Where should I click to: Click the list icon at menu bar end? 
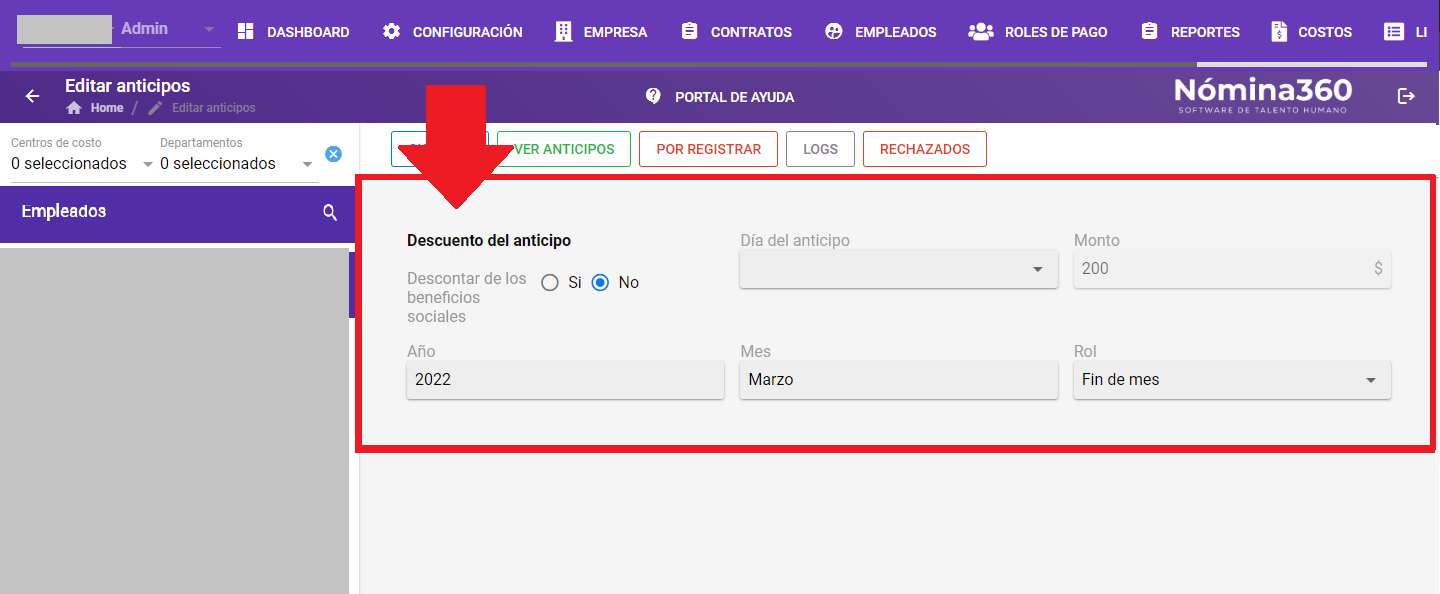point(1394,31)
